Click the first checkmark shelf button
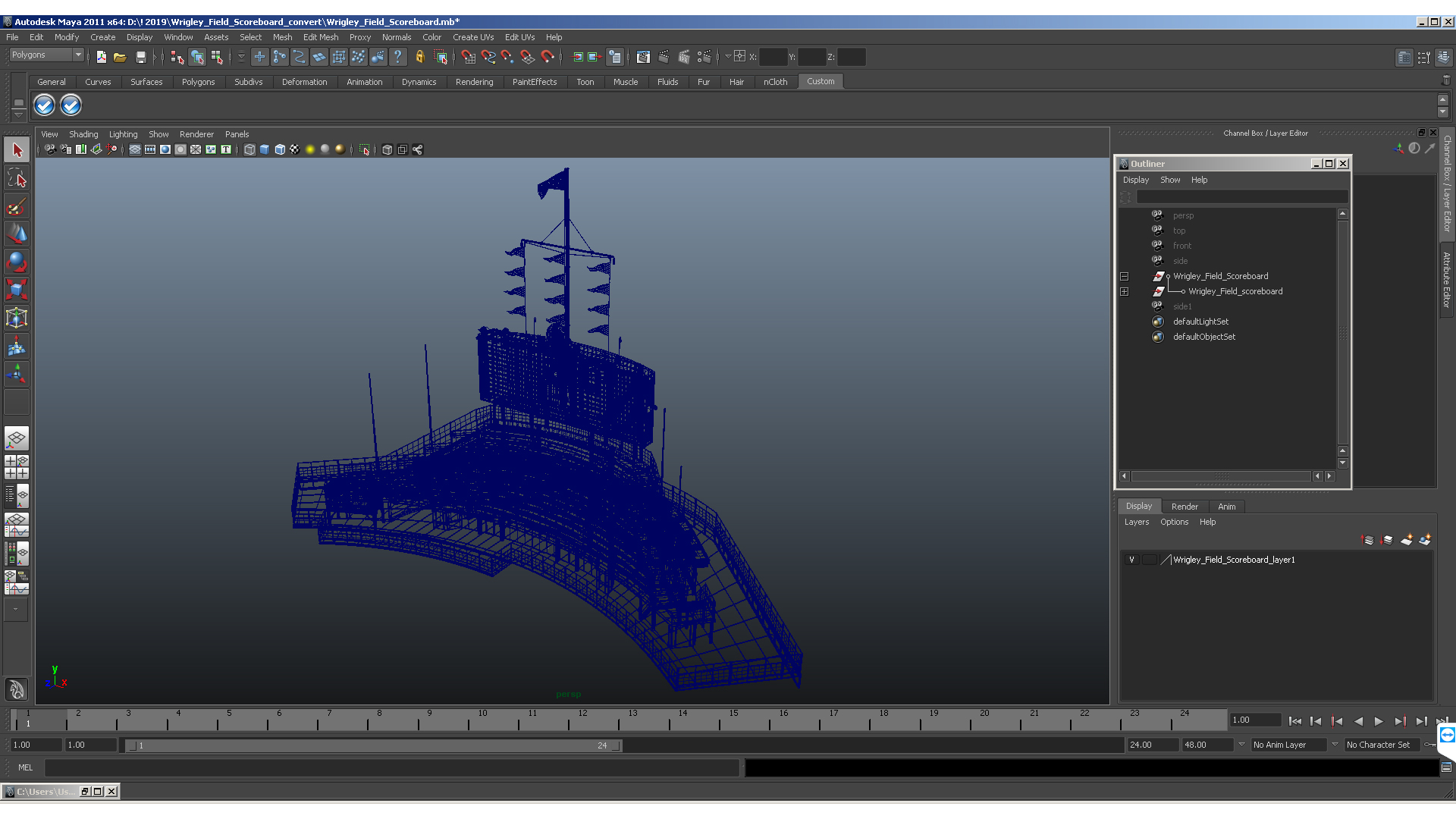Viewport: 1456px width, 819px height. tap(45, 105)
